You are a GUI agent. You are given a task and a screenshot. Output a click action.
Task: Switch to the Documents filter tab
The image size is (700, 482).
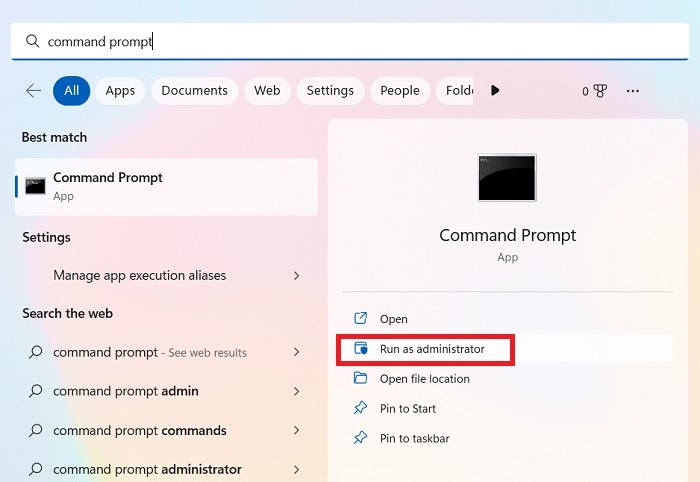(194, 91)
